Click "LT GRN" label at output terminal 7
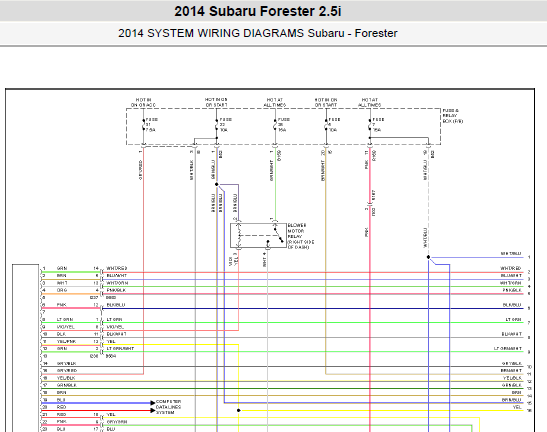547x432 pixels. (514, 320)
